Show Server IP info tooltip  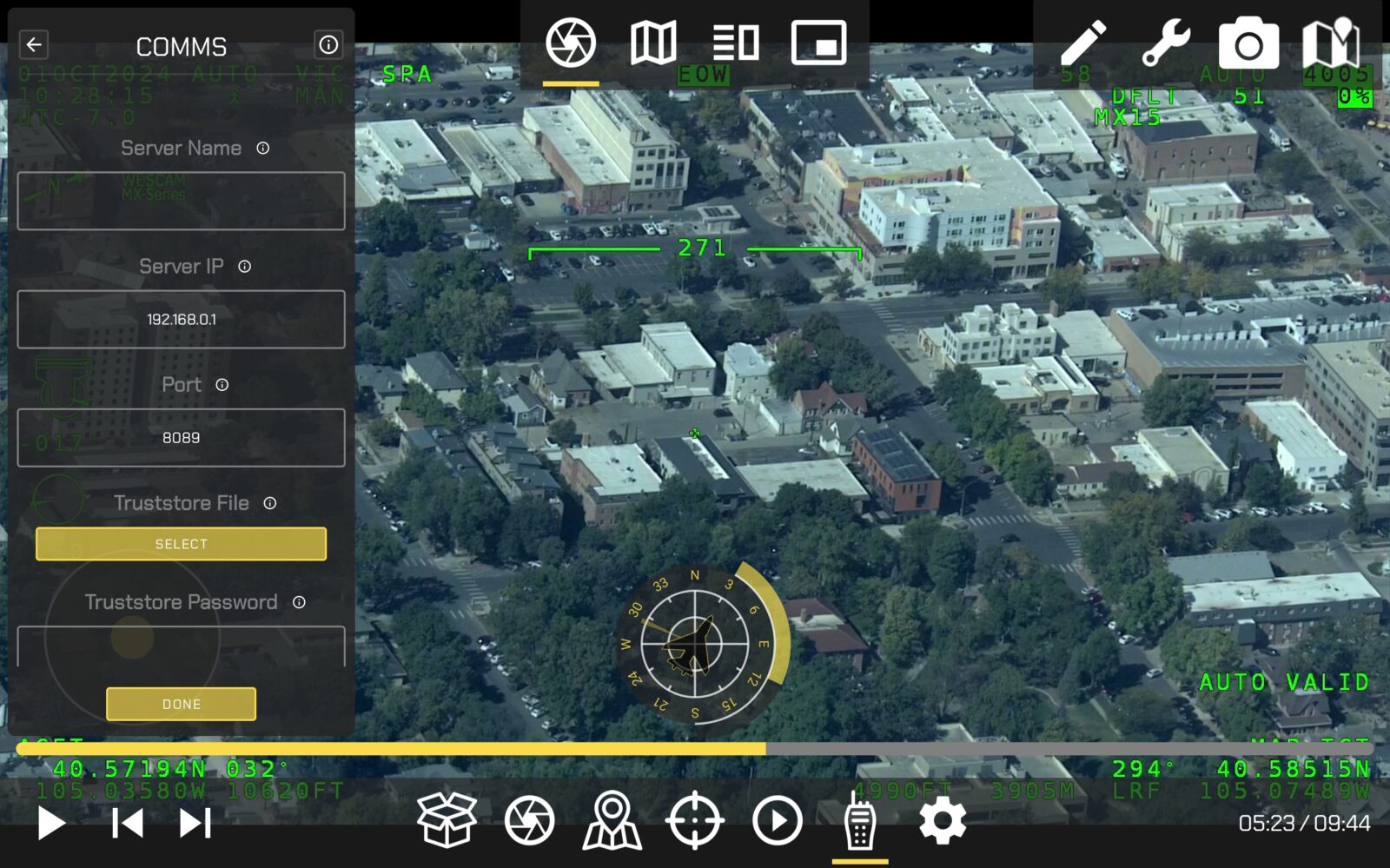click(245, 267)
